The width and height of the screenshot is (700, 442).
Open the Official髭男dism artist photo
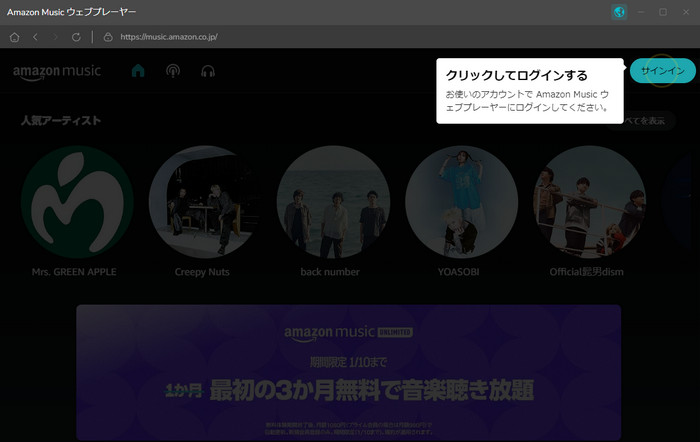coord(590,202)
